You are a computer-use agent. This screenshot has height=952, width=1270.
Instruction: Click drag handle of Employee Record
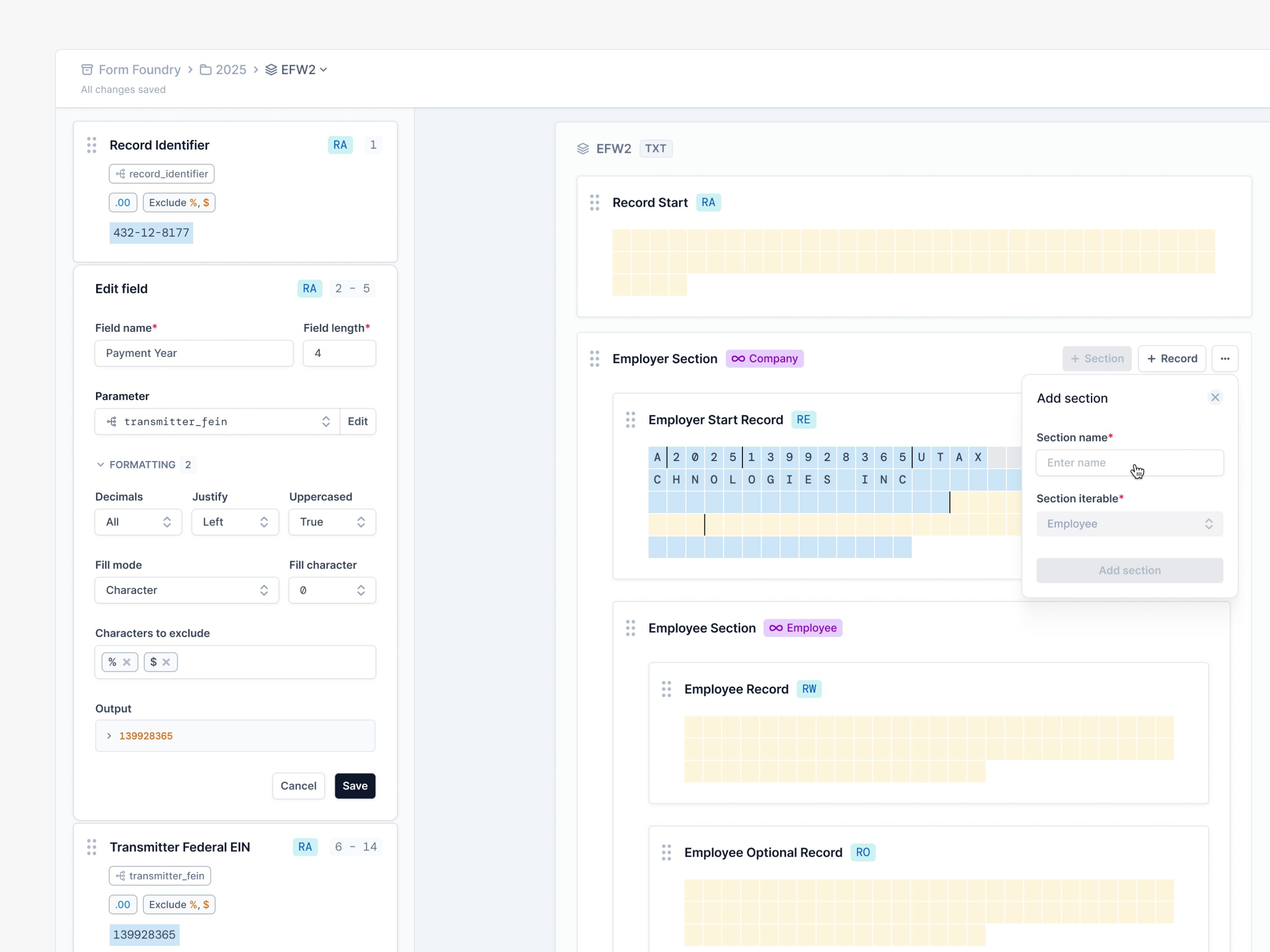(666, 689)
